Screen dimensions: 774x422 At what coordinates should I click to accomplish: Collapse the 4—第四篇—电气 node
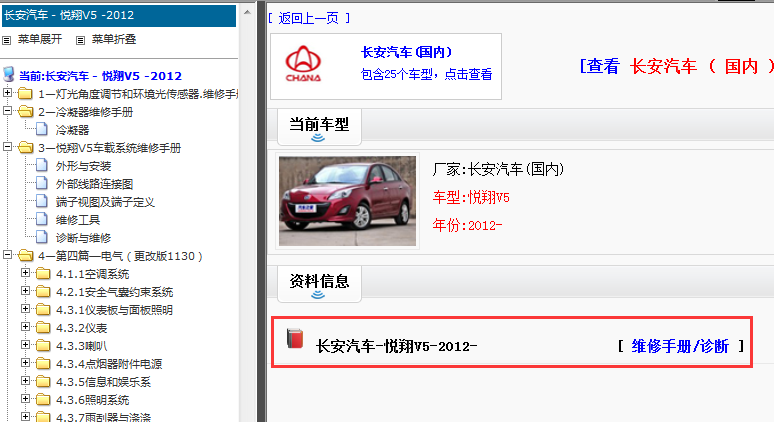7,255
